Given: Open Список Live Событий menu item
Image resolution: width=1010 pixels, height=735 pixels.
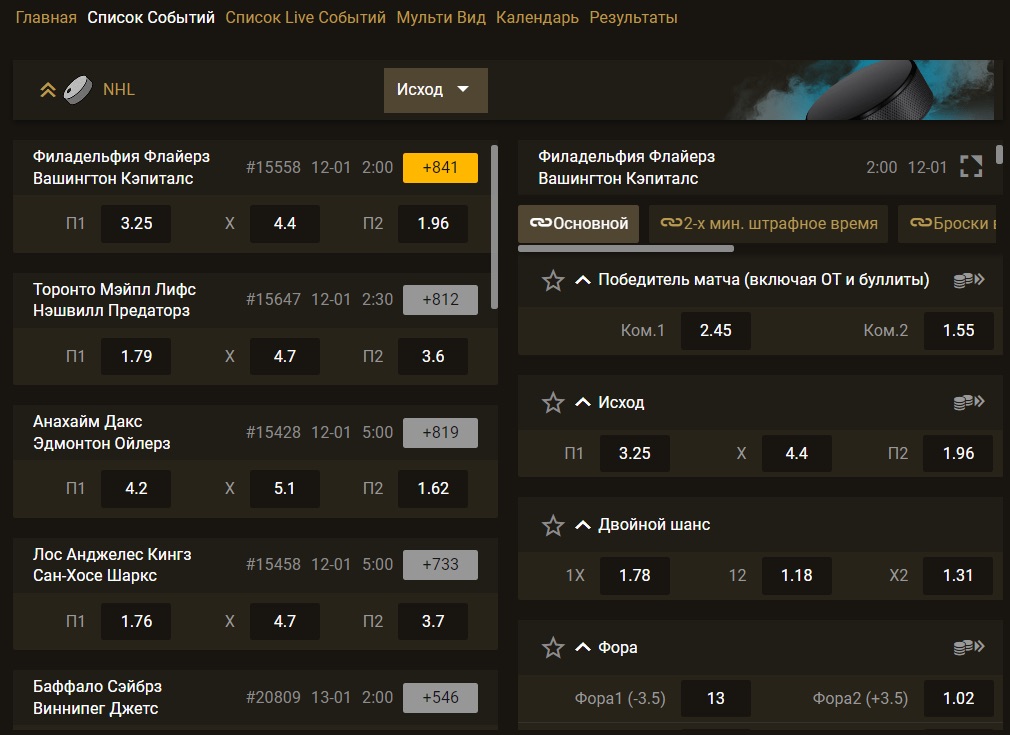Looking at the screenshot, I should point(305,17).
